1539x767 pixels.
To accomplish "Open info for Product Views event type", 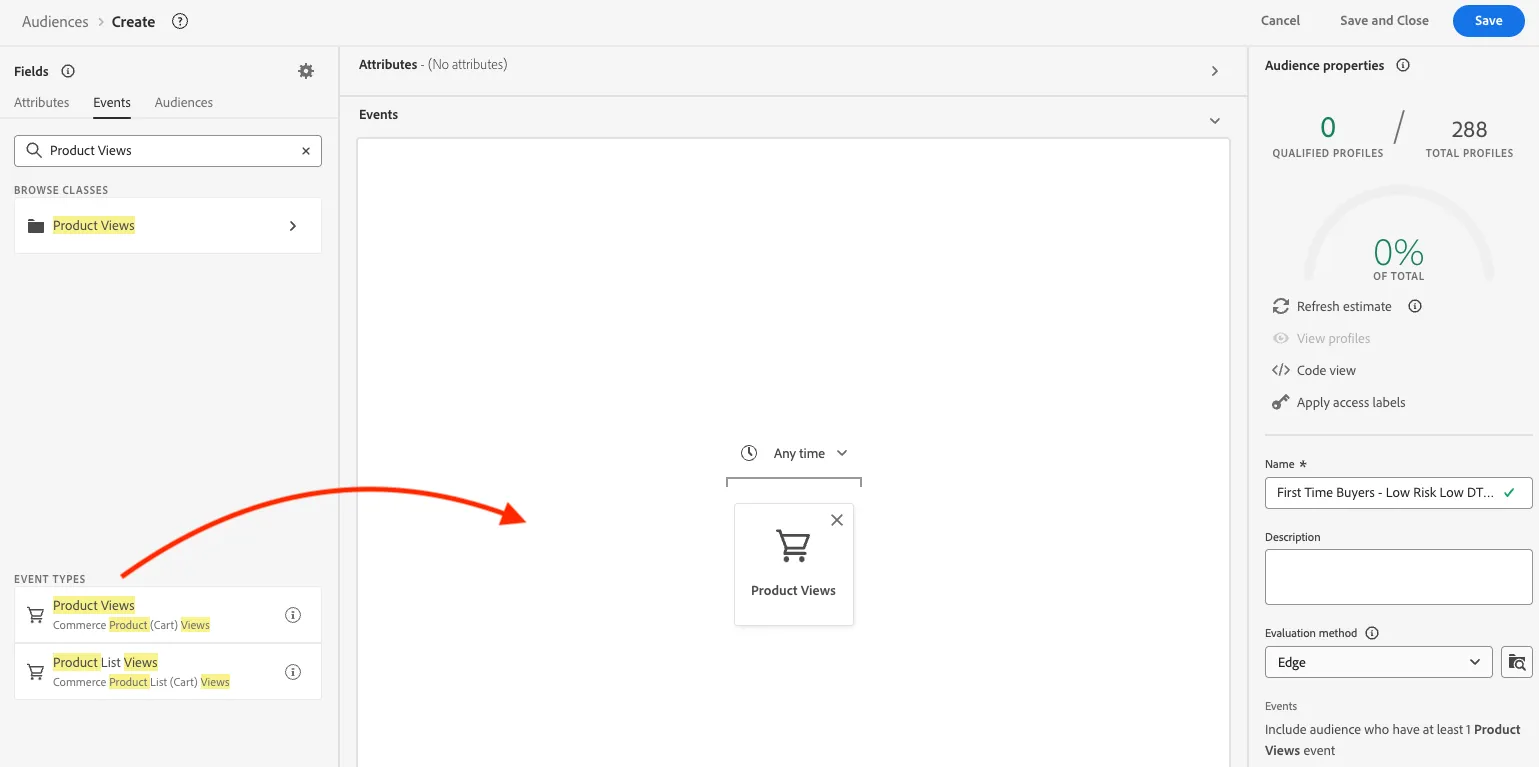I will [293, 615].
